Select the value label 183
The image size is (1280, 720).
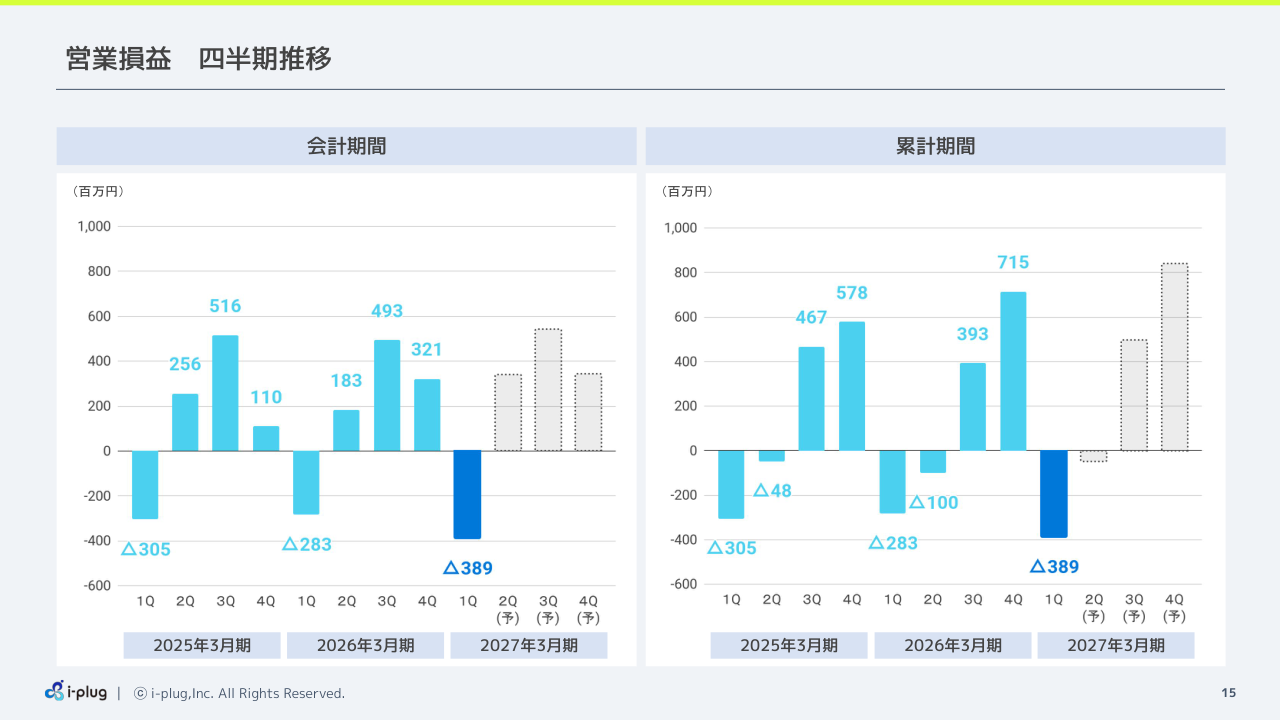pyautogui.click(x=346, y=381)
